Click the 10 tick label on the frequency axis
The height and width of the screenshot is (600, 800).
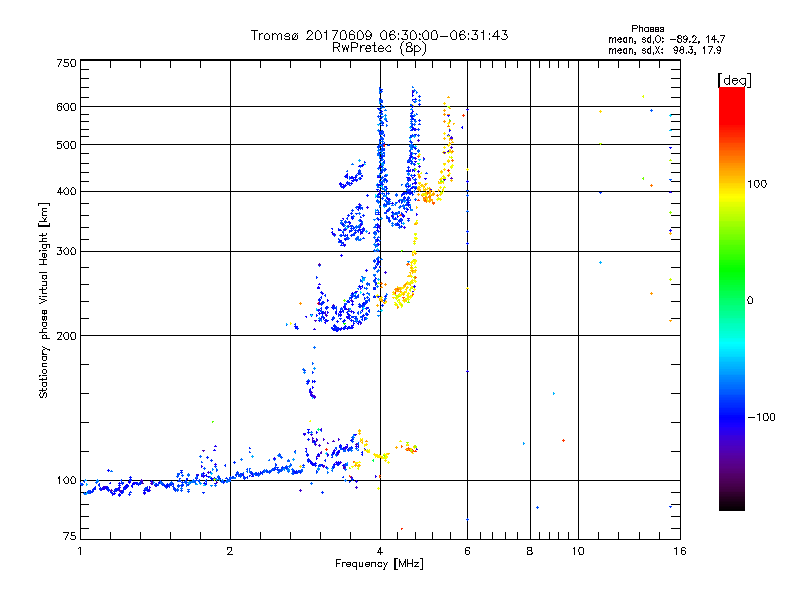coord(577,552)
